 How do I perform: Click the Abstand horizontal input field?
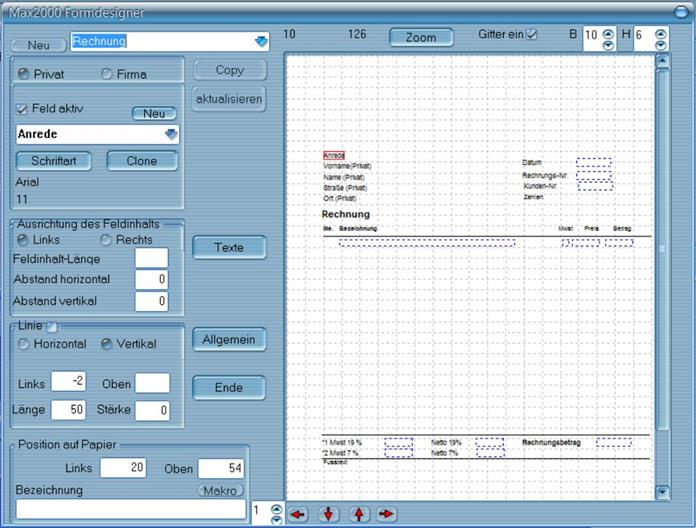click(x=152, y=279)
